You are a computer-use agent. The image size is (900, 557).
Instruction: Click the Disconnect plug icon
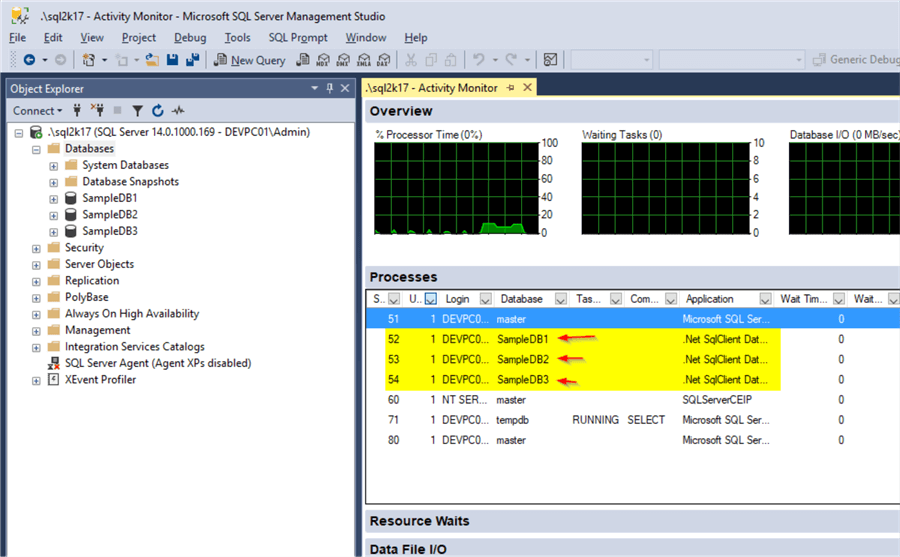(98, 111)
